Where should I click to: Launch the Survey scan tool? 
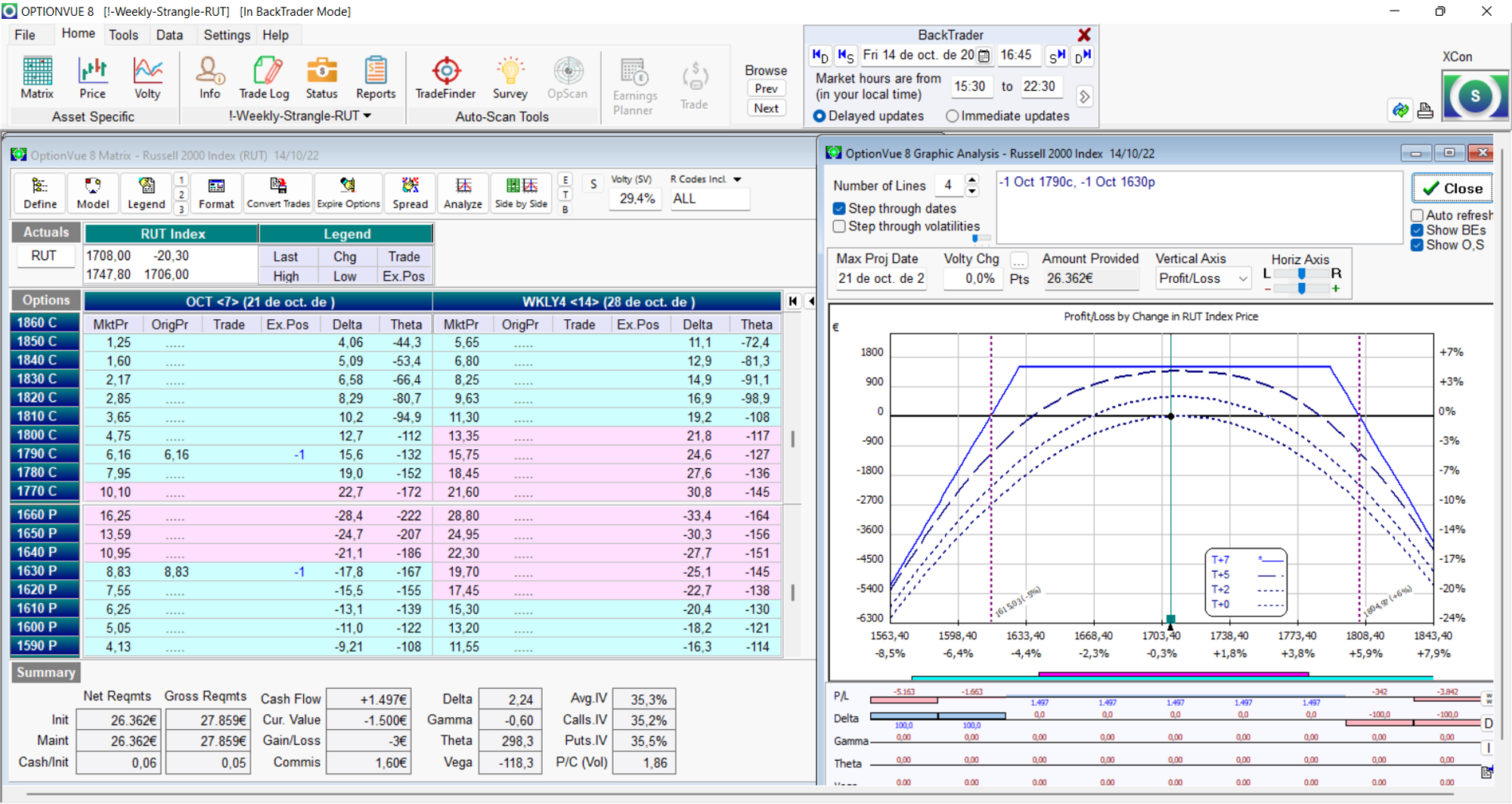pyautogui.click(x=510, y=78)
